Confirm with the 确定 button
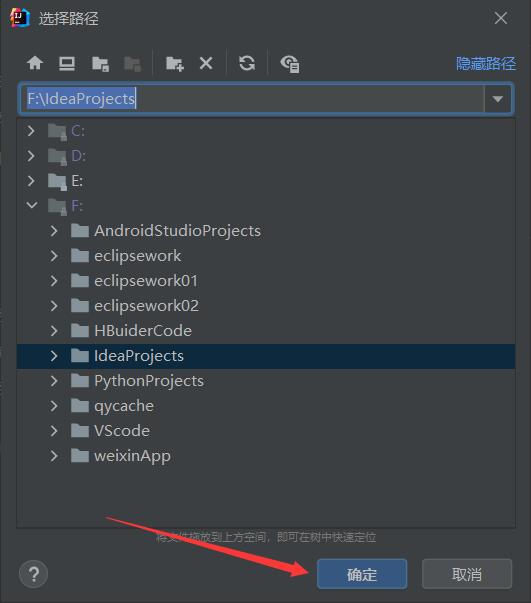531x603 pixels. (362, 574)
